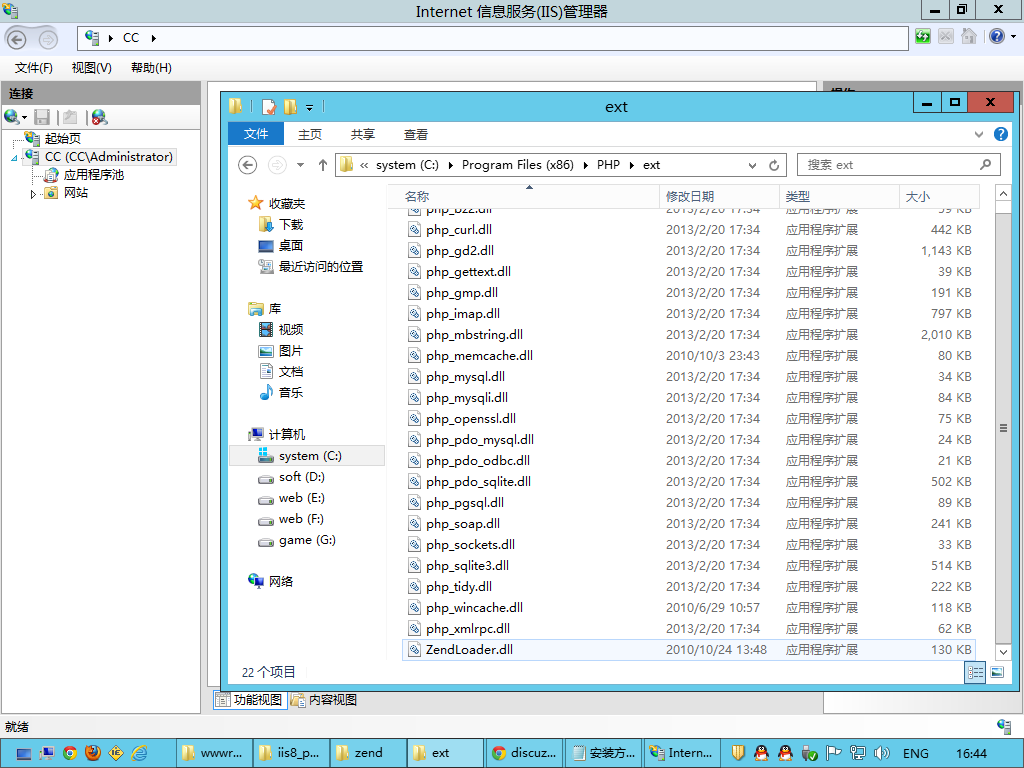The image size is (1024, 768).
Task: Select 应用程序池 in connections tree
Action: point(93,175)
